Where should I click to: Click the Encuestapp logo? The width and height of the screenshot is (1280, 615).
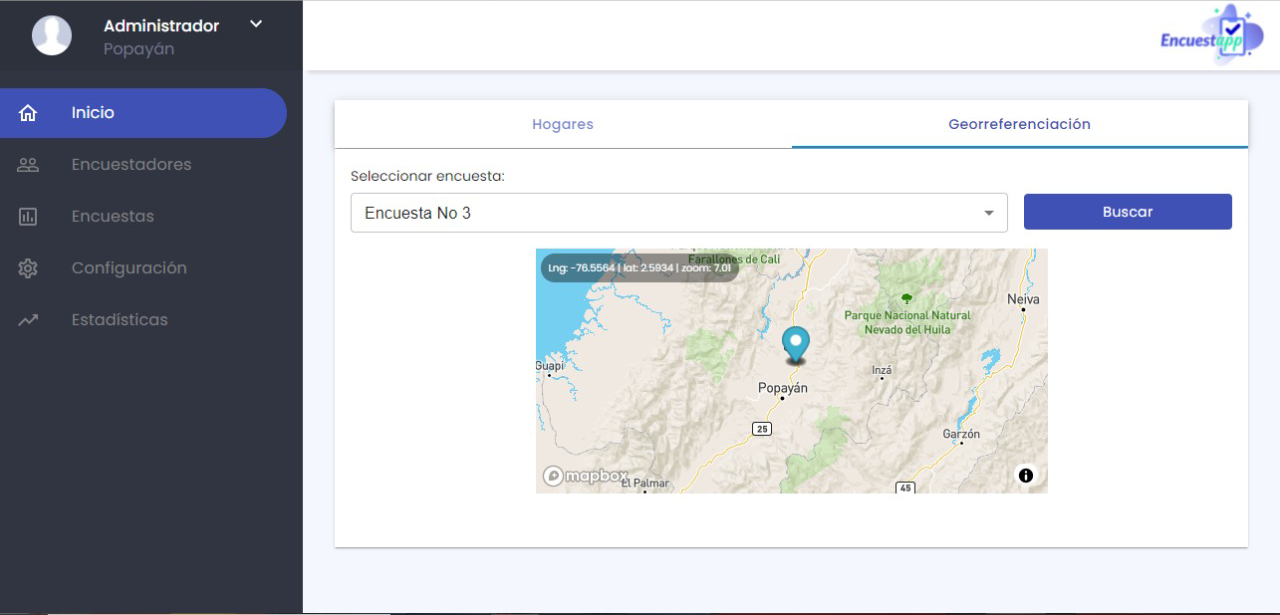click(x=1206, y=36)
